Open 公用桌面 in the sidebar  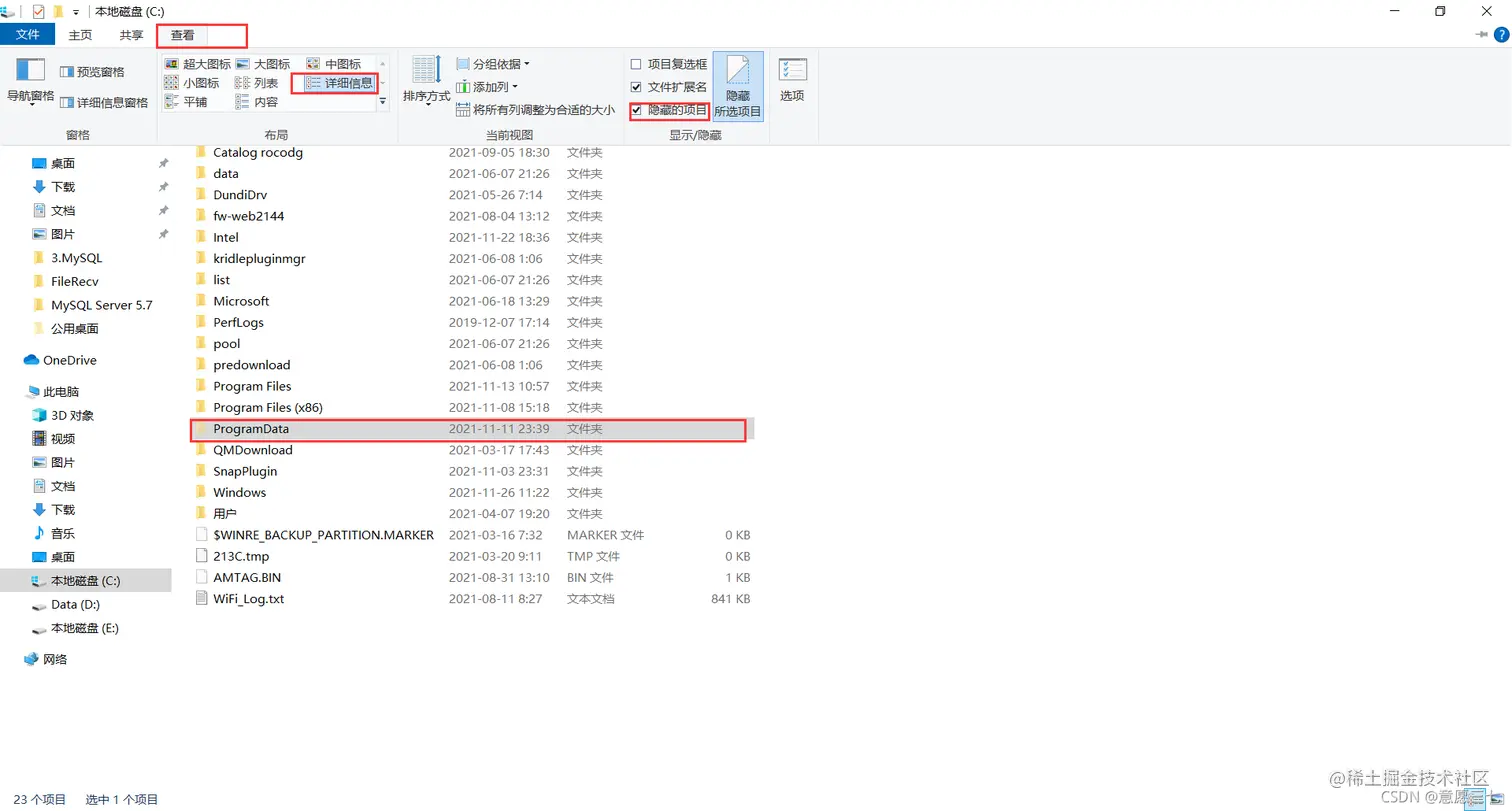pyautogui.click(x=74, y=329)
